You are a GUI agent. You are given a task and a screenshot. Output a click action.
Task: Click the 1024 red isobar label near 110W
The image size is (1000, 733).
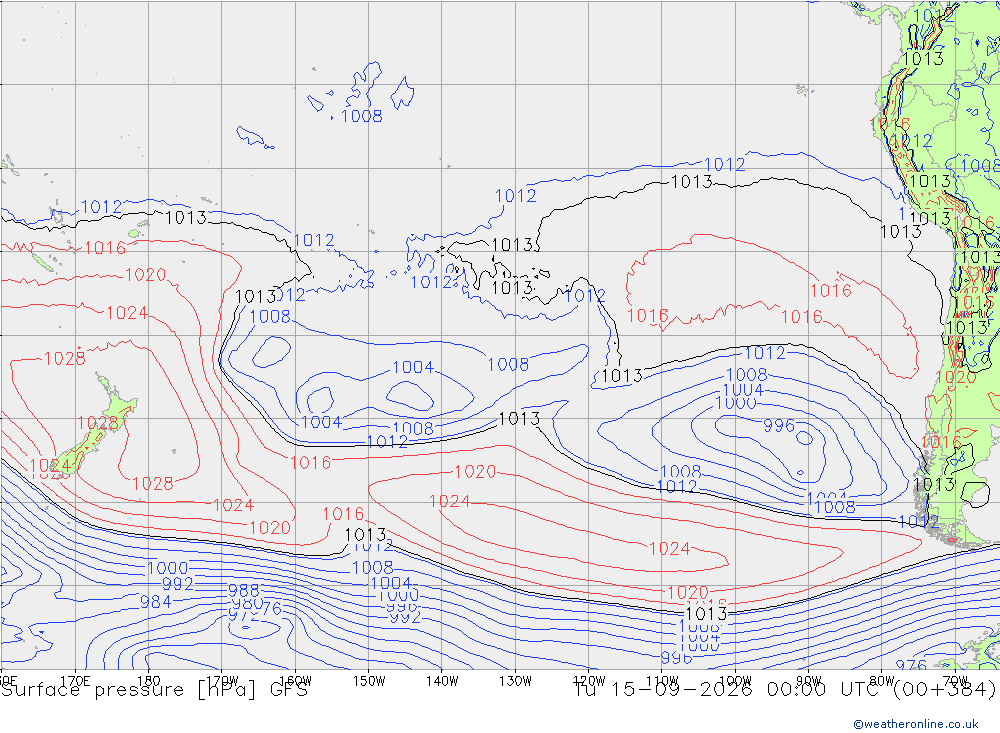[x=670, y=549]
